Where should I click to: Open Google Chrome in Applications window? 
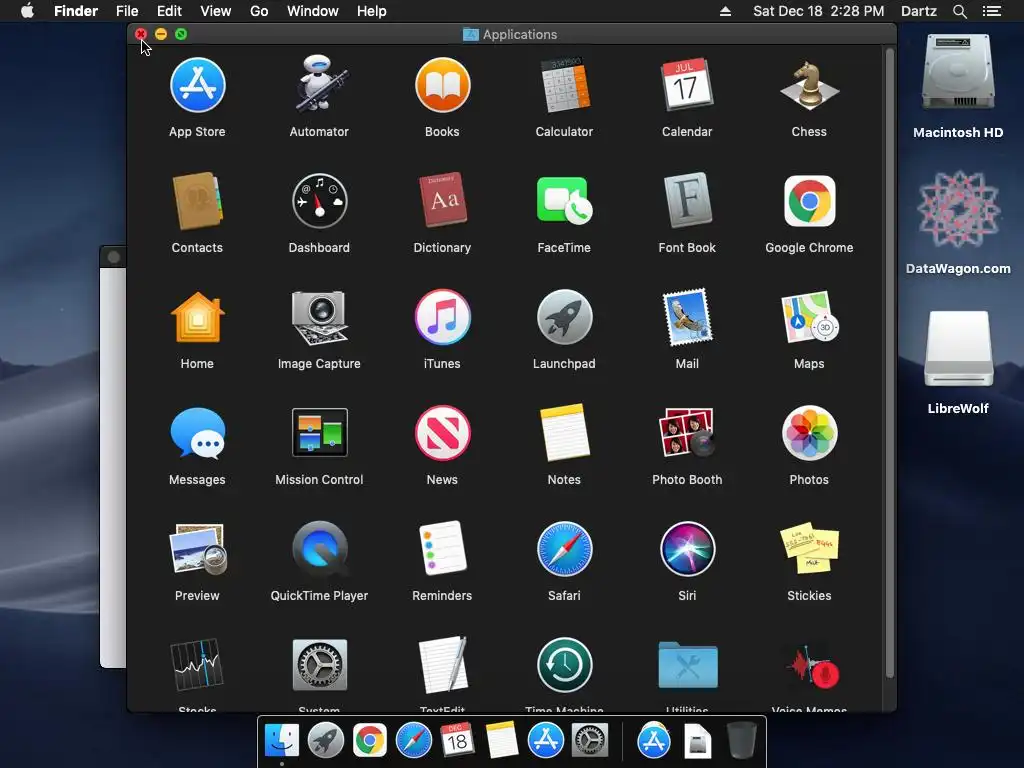click(809, 201)
